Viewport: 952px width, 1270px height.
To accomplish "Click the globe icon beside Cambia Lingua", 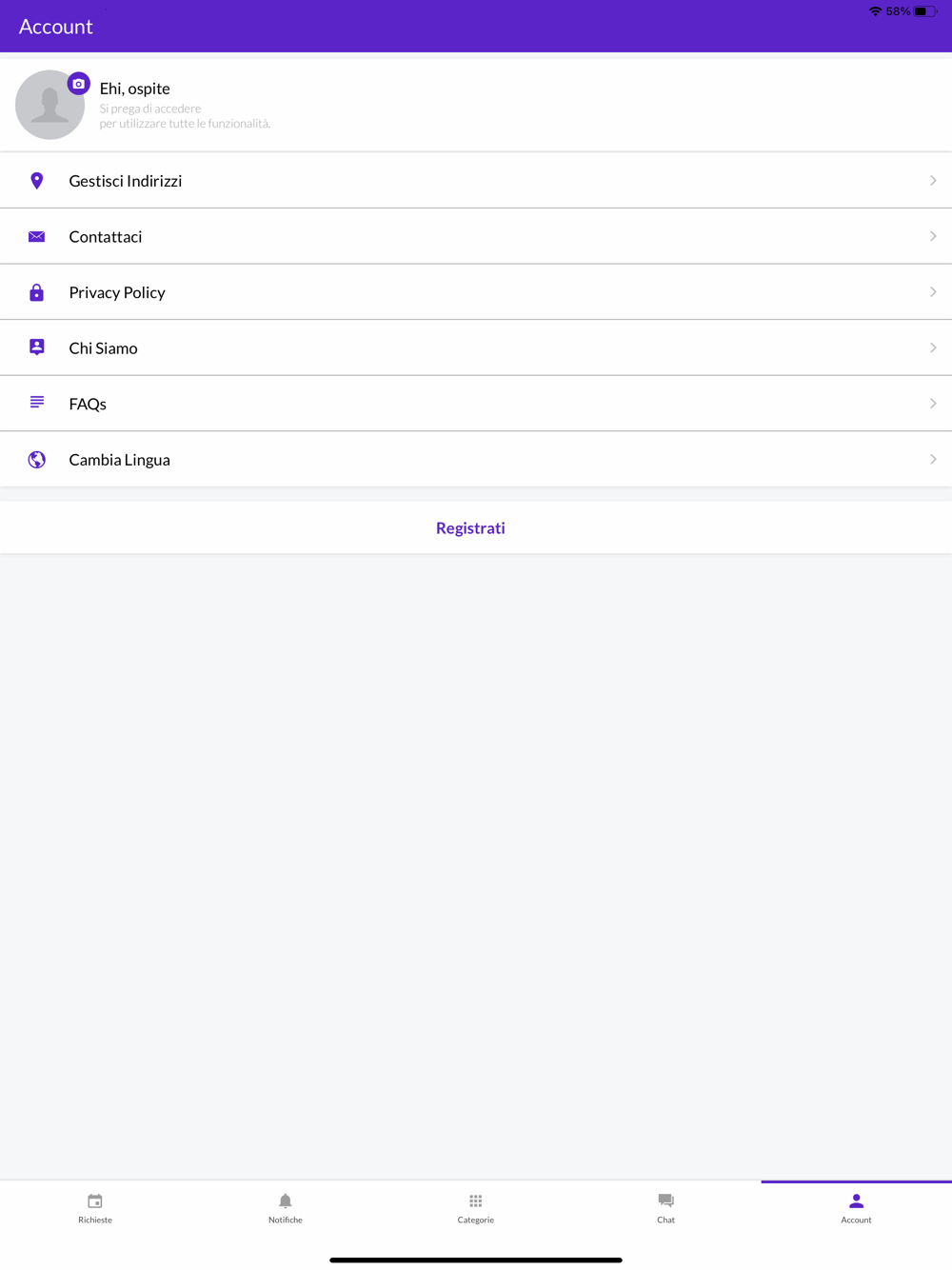I will [37, 460].
